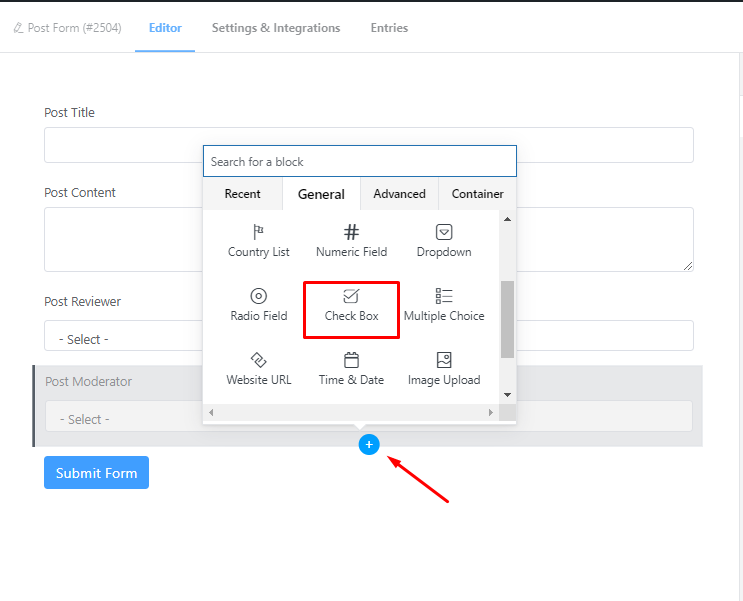This screenshot has width=743, height=601.
Task: Insert the Time & Date block
Action: point(351,369)
